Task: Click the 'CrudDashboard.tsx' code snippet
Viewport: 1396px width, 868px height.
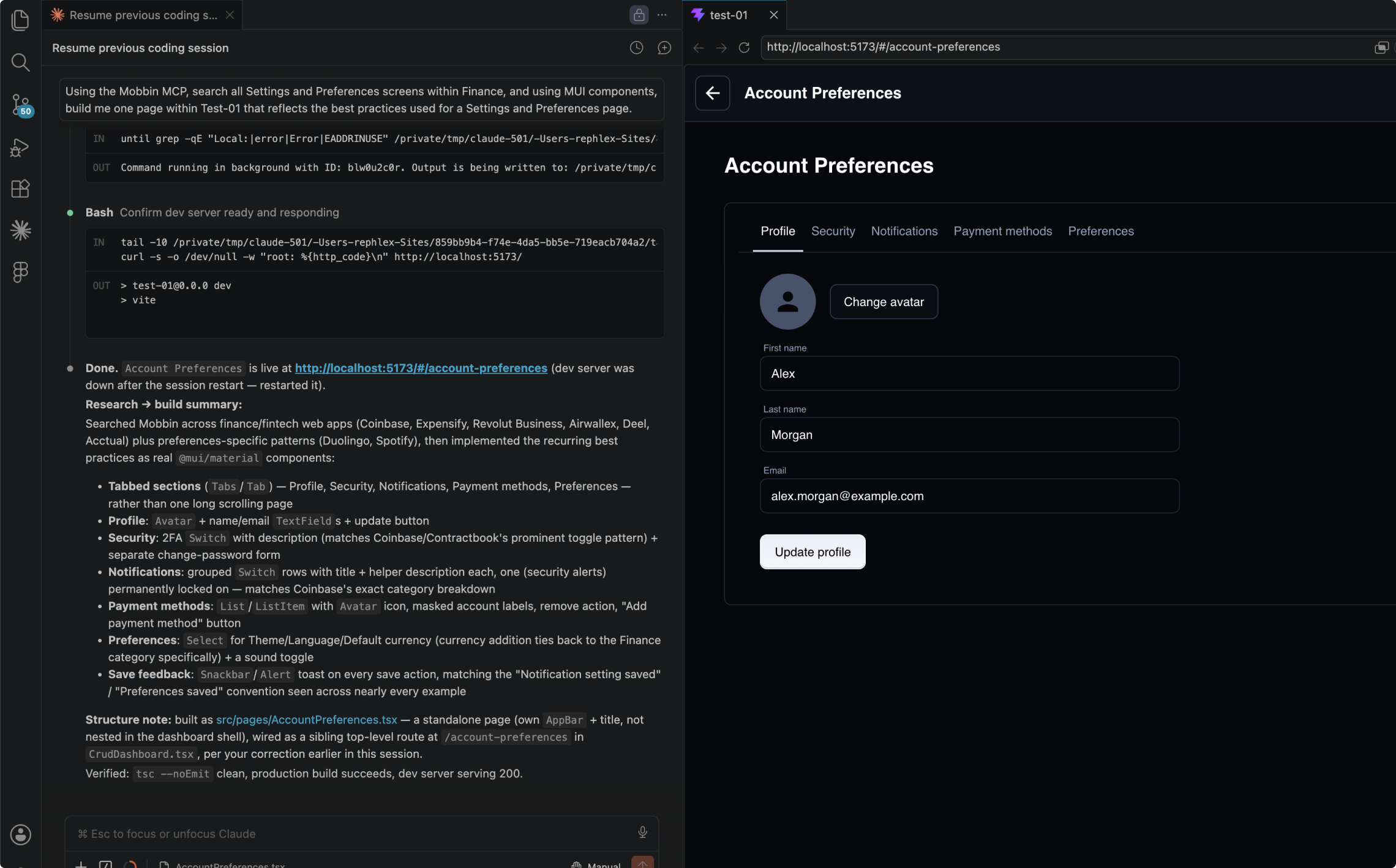Action: (x=141, y=754)
